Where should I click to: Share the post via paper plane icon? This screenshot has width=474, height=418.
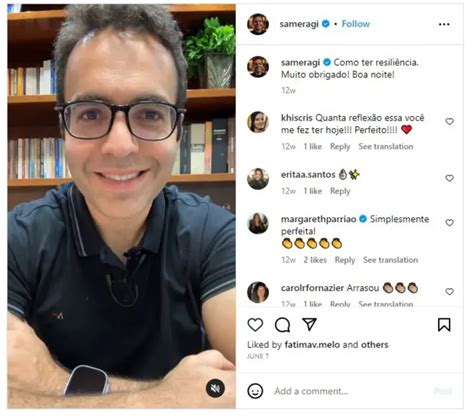(309, 324)
